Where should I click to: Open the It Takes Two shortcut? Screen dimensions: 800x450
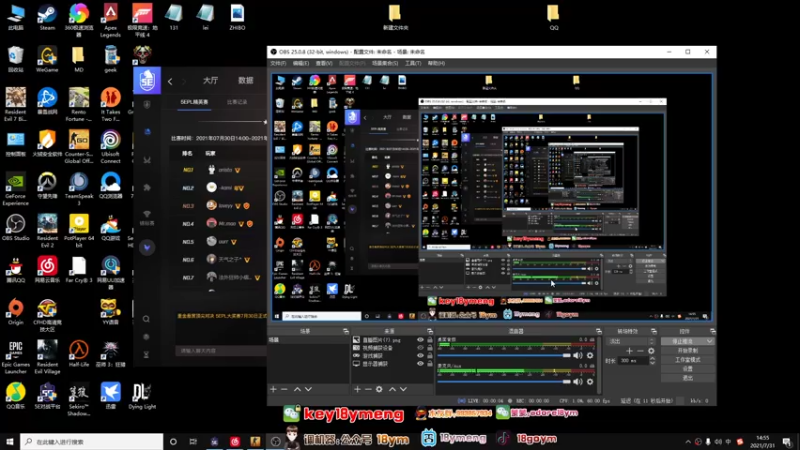pos(110,105)
